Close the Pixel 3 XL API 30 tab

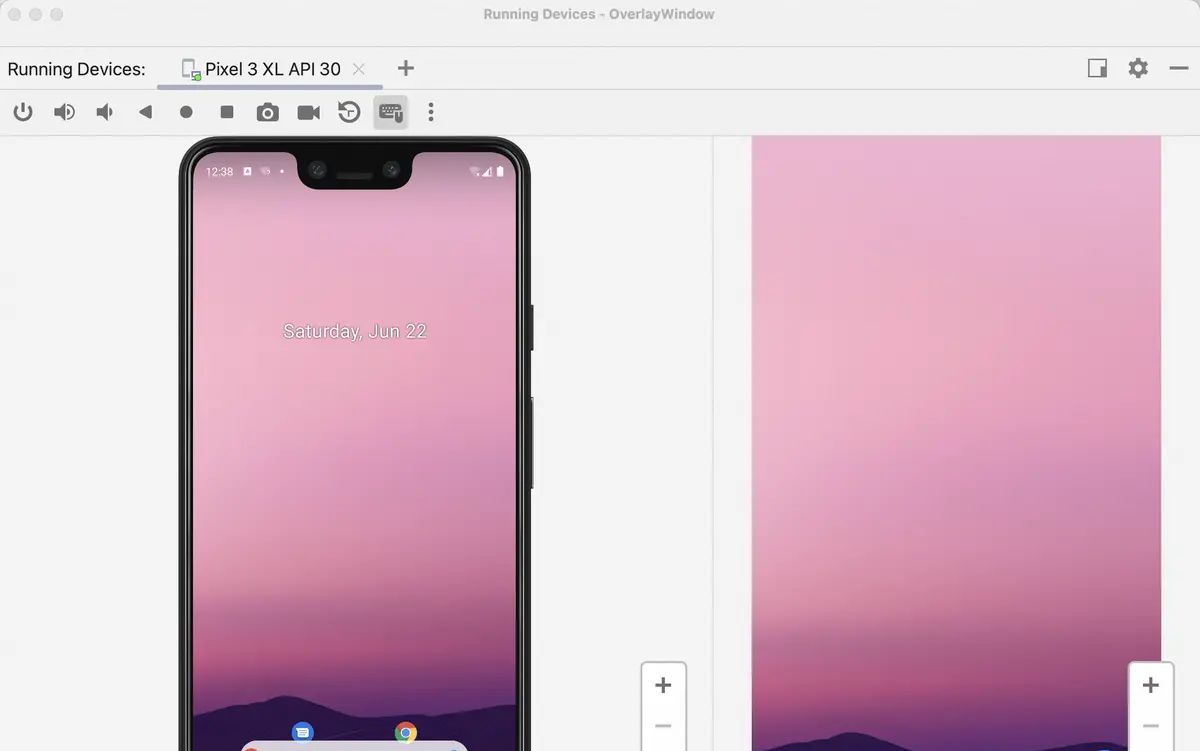coord(359,69)
